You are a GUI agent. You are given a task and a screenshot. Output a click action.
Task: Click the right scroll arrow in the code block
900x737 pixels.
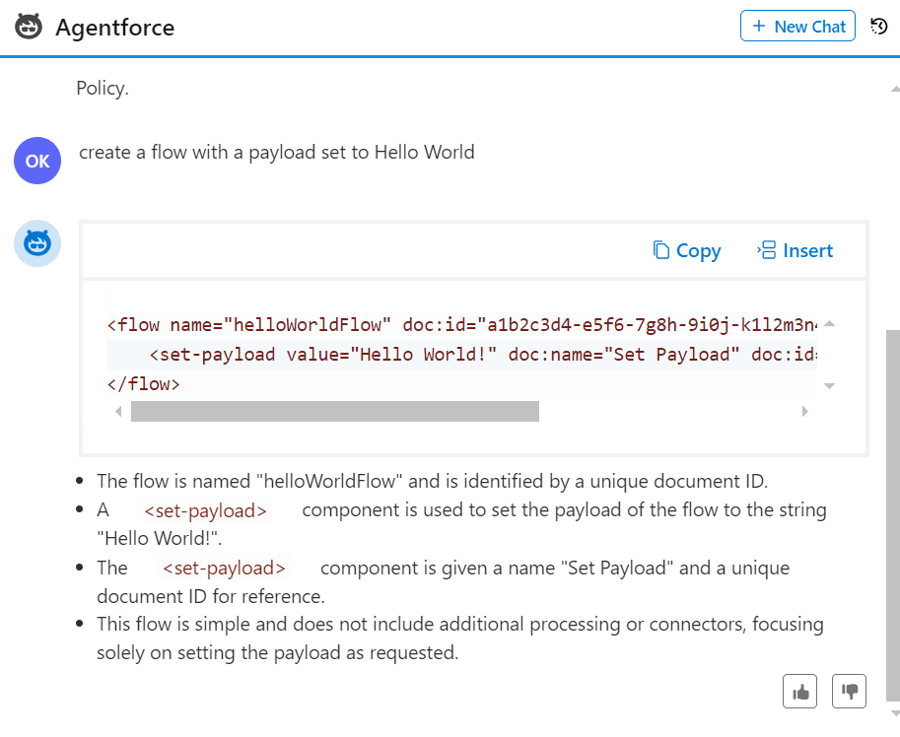pyautogui.click(x=805, y=410)
